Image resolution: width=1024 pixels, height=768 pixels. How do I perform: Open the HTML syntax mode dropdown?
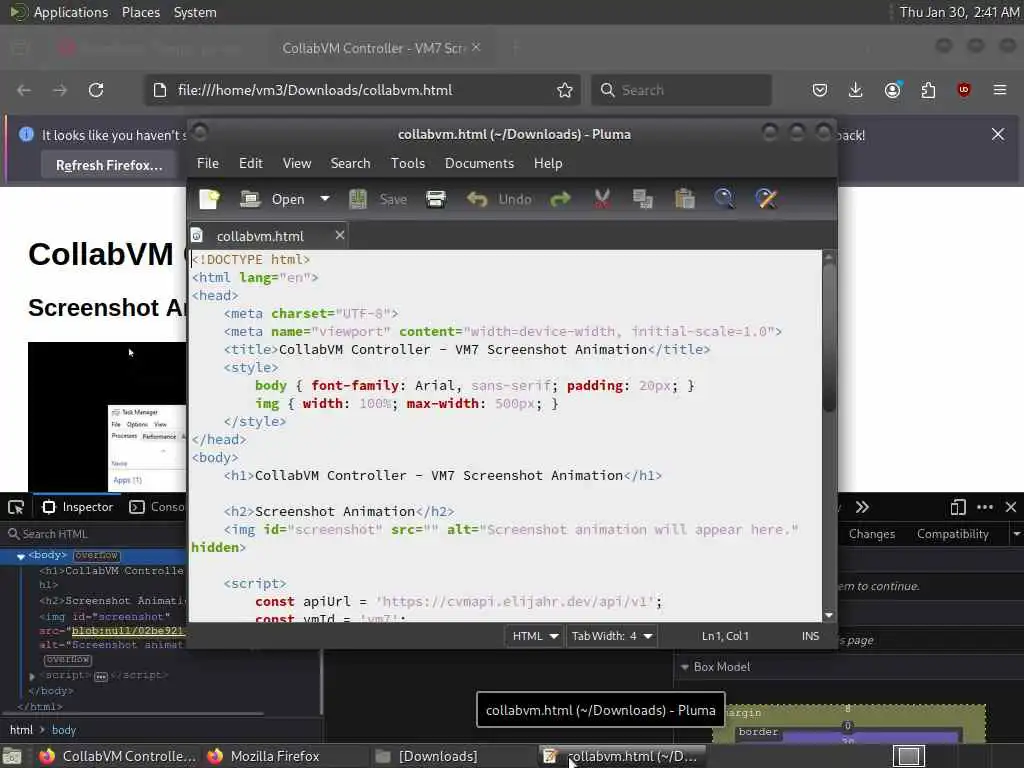(534, 636)
